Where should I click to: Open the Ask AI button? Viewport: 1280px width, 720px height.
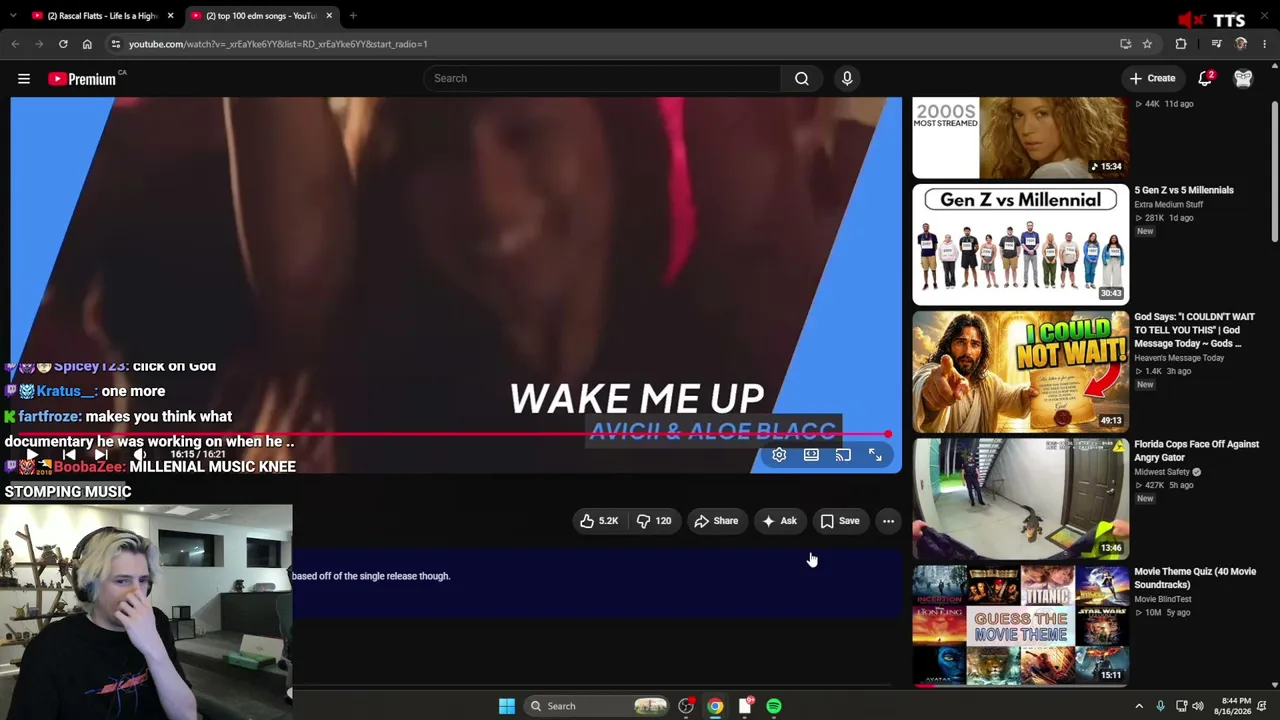click(x=779, y=521)
